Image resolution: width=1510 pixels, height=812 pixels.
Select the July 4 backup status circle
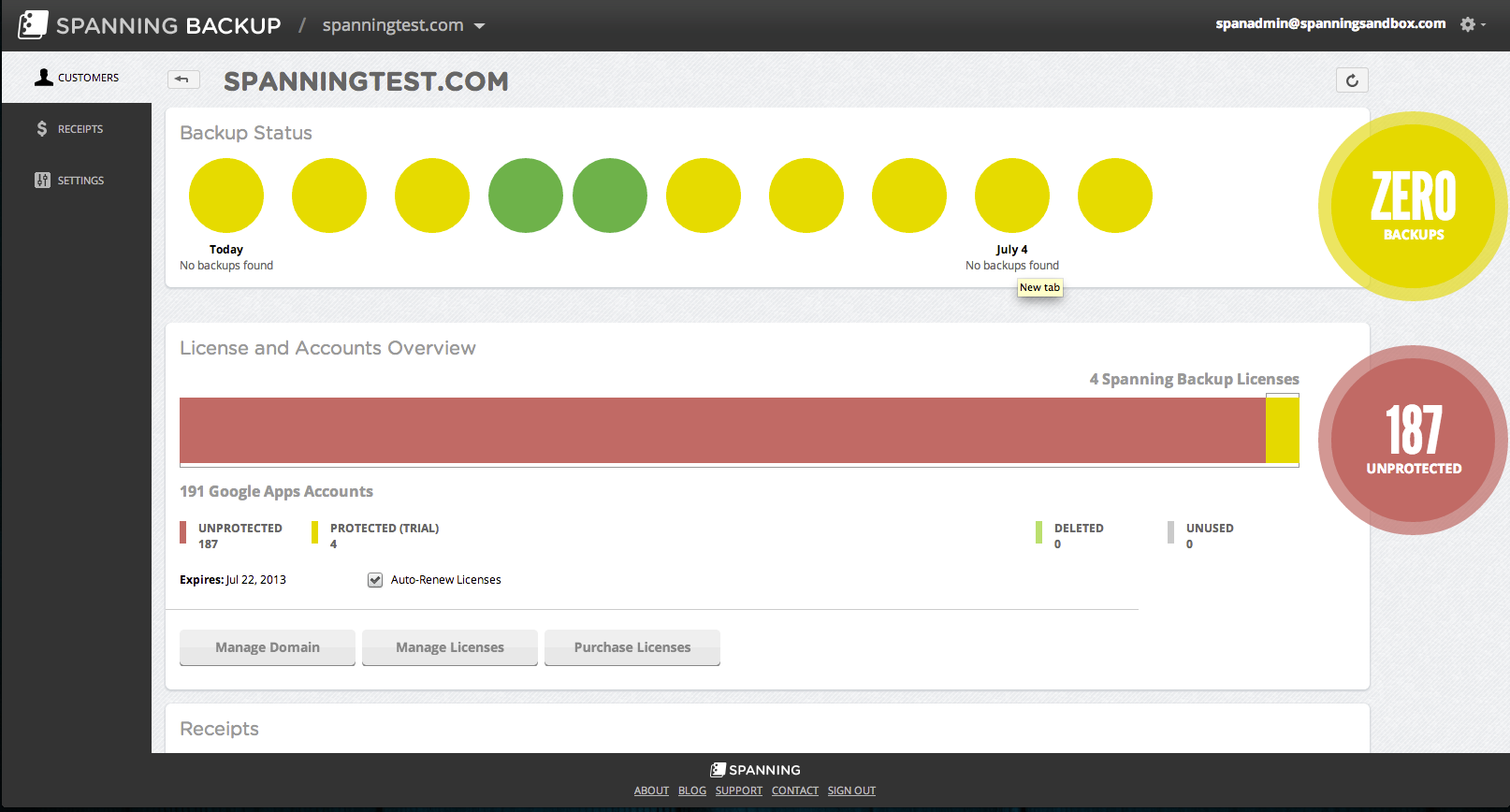point(1012,196)
